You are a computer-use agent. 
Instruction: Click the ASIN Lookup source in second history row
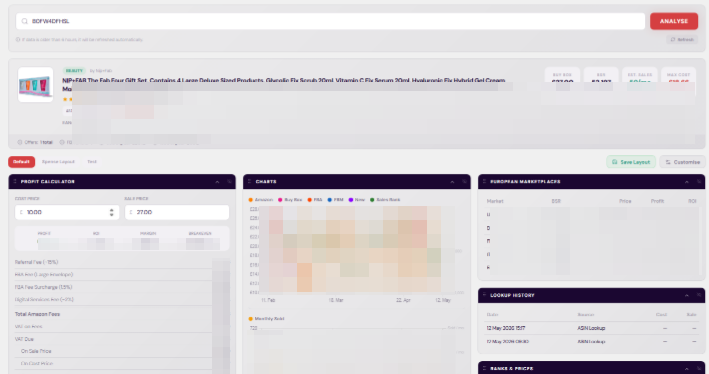pyautogui.click(x=591, y=342)
